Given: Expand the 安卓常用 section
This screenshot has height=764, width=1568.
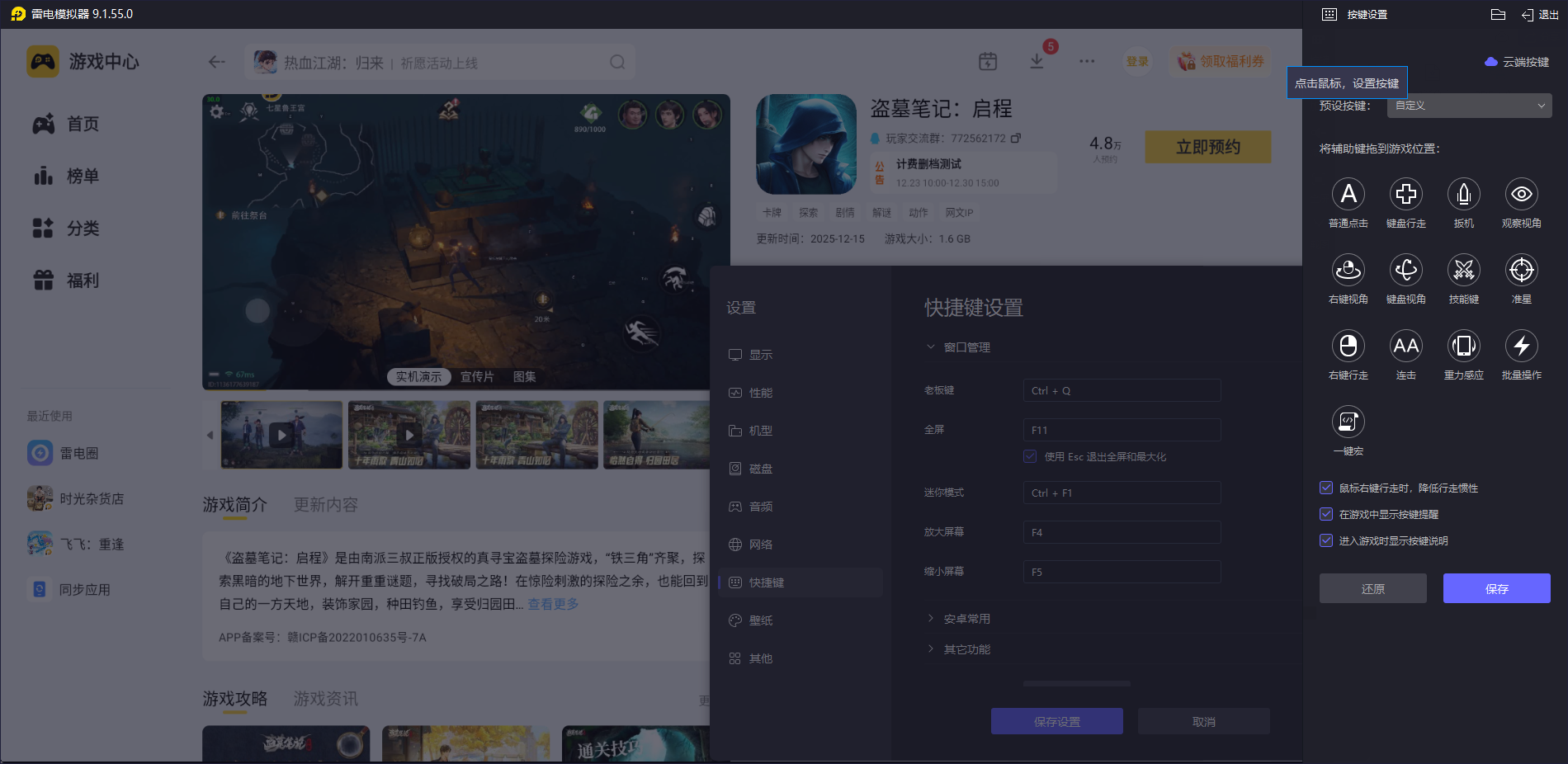Looking at the screenshot, I should 958,619.
